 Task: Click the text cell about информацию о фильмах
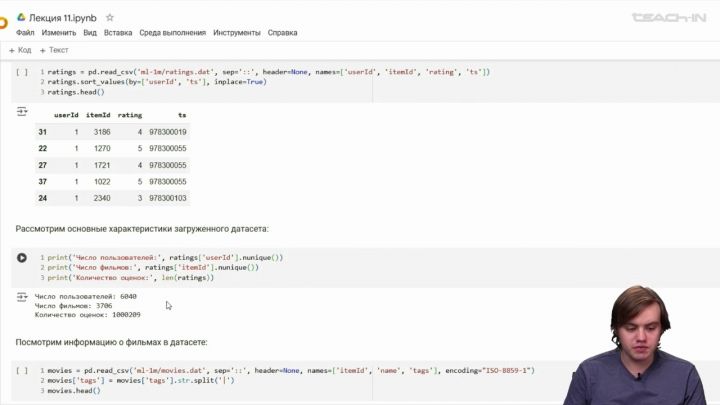tap(125, 342)
